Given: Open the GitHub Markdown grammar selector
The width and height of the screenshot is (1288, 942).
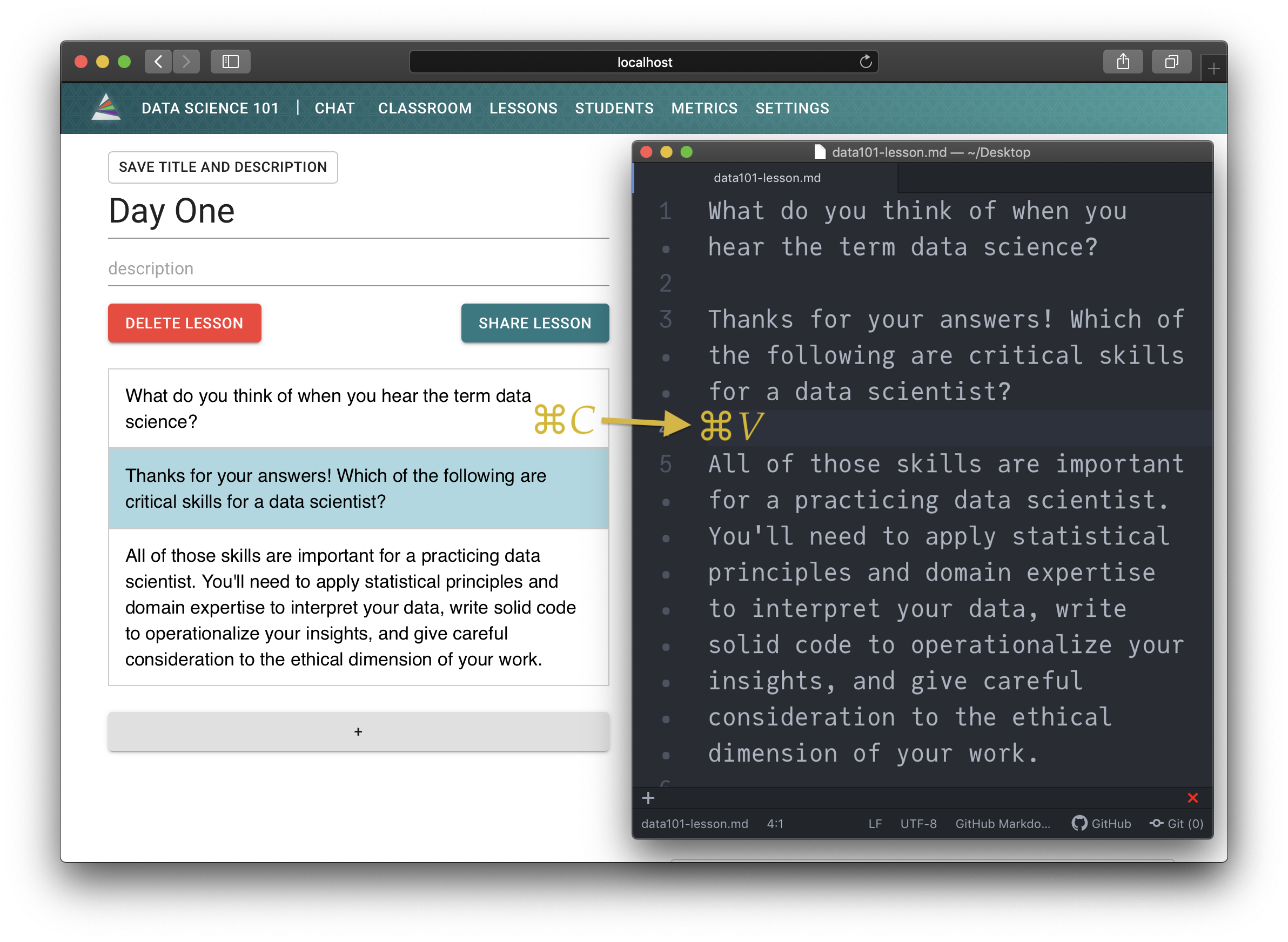Looking at the screenshot, I should [x=1002, y=823].
